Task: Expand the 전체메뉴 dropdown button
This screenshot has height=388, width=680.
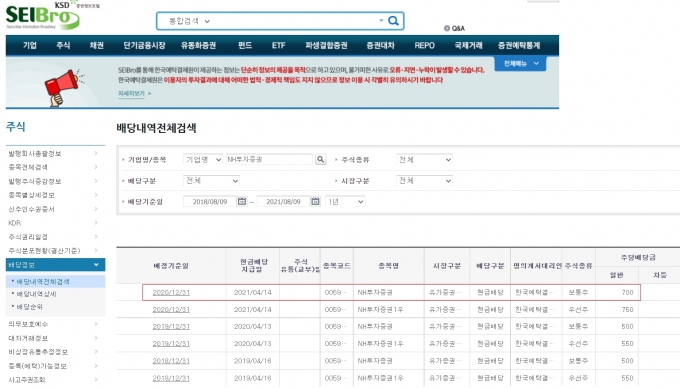Action: [520, 63]
